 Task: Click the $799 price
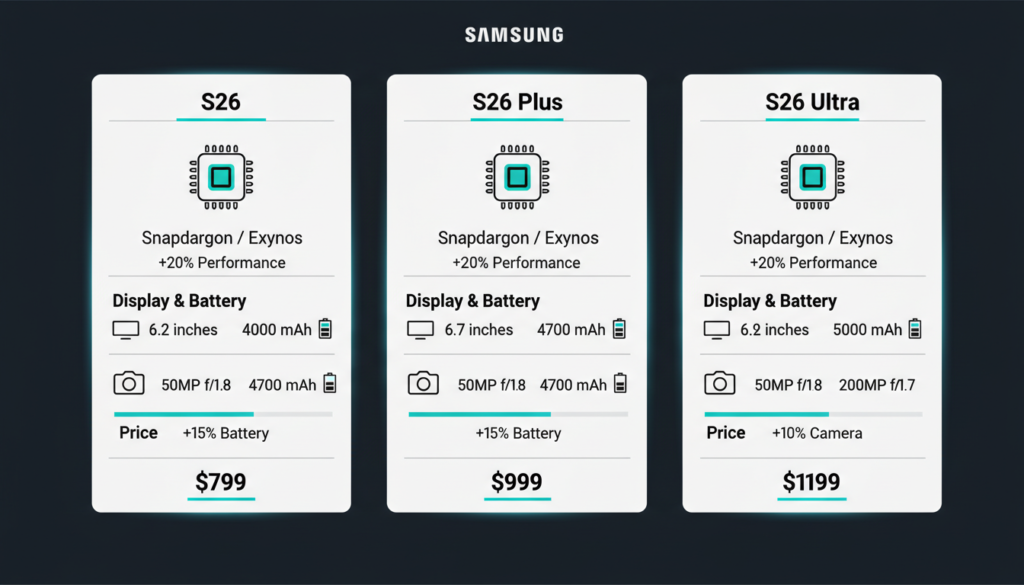click(220, 483)
